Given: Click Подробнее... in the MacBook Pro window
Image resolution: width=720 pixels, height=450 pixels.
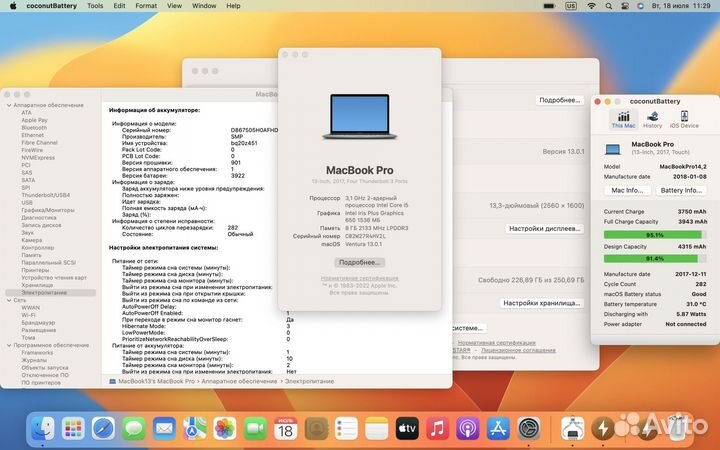Looking at the screenshot, I should pyautogui.click(x=359, y=262).
